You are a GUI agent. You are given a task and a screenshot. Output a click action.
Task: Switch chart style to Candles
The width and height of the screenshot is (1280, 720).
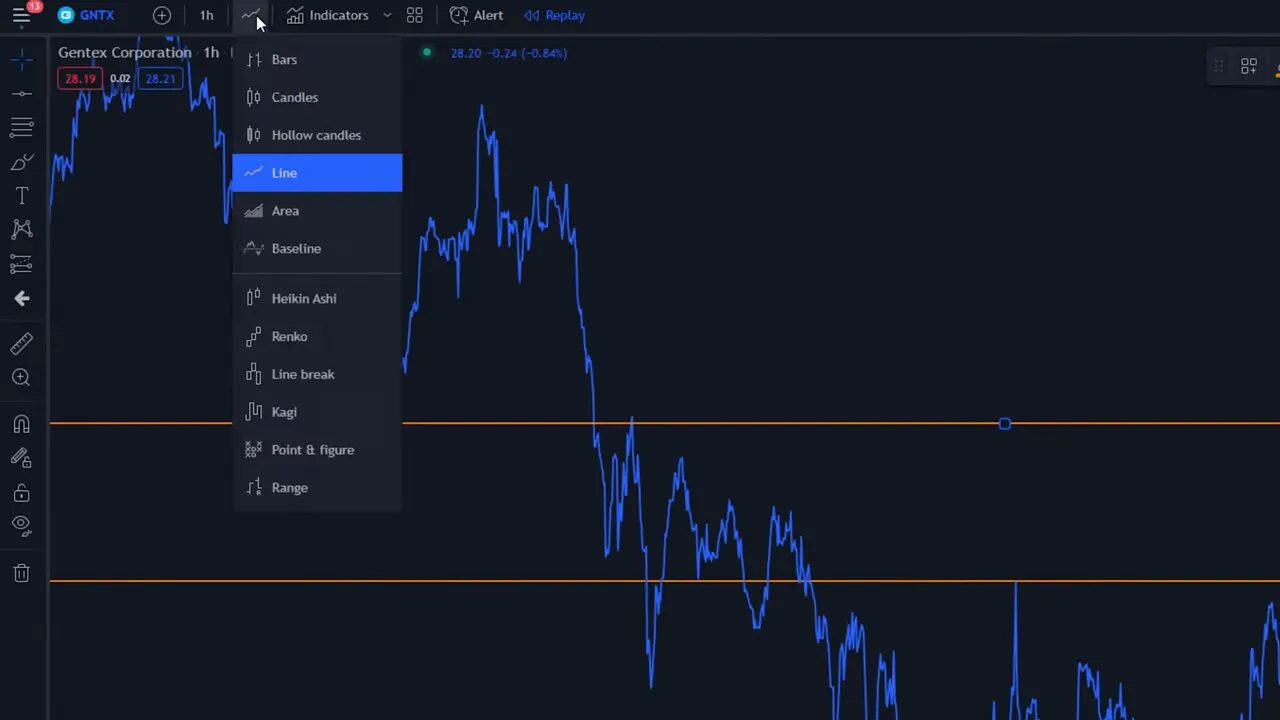[x=294, y=97]
